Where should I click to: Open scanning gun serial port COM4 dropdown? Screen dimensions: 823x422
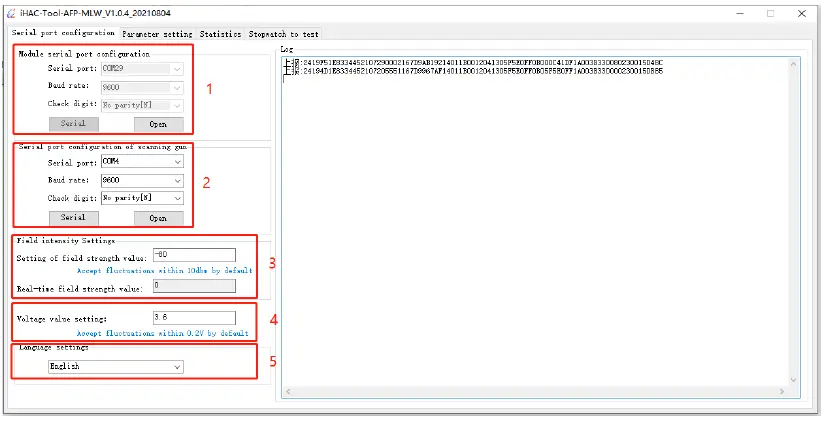(142, 162)
